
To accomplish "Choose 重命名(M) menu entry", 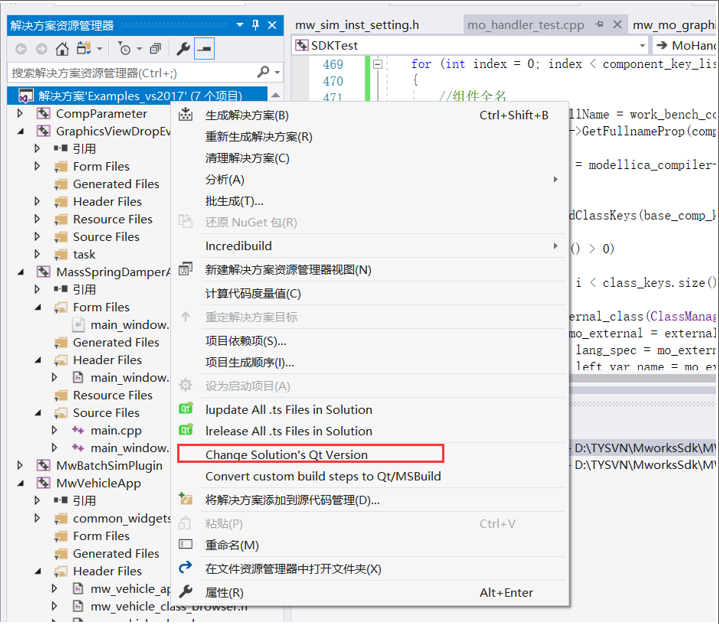I will [x=371, y=545].
